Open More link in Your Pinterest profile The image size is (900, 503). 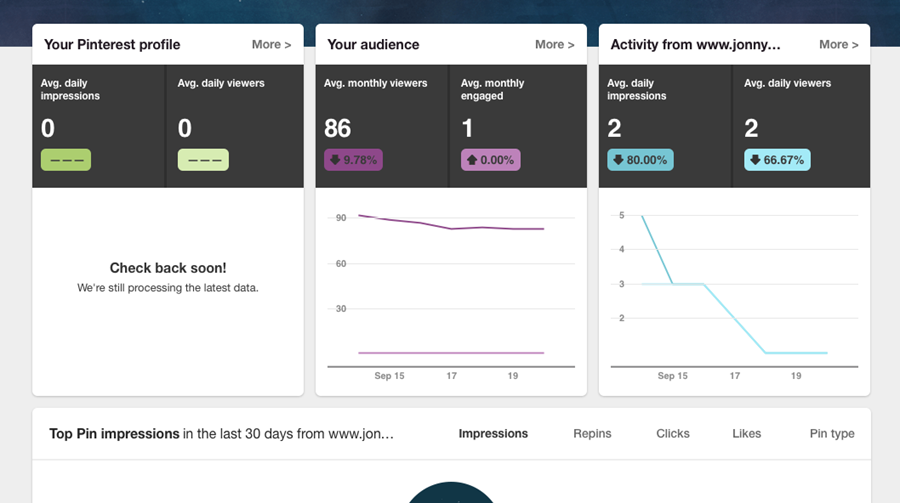point(271,45)
